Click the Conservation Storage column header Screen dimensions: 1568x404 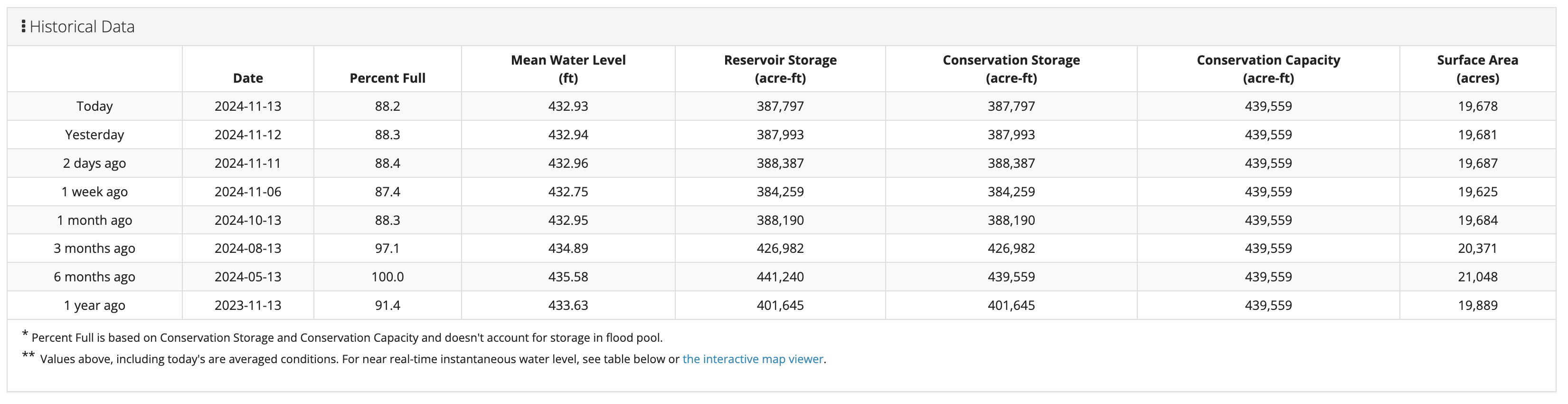tap(1011, 69)
